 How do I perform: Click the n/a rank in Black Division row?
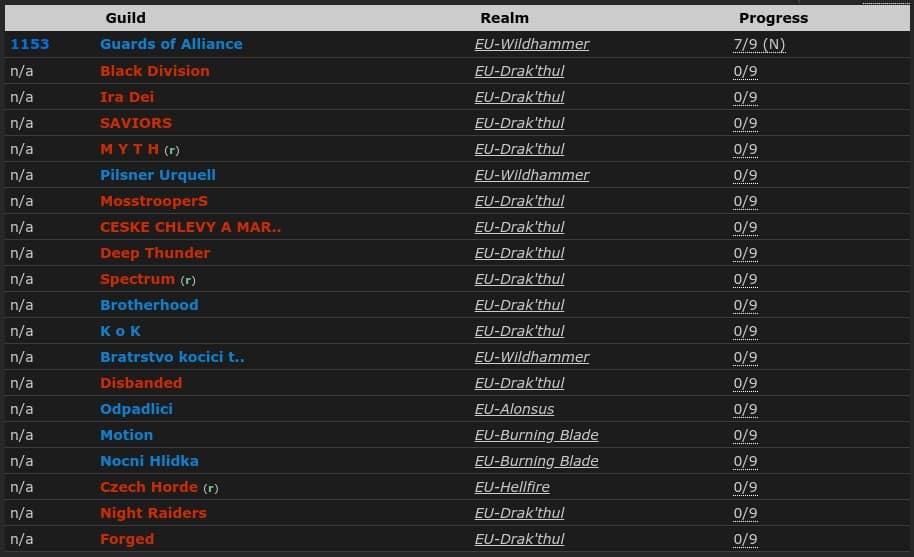coord(22,71)
